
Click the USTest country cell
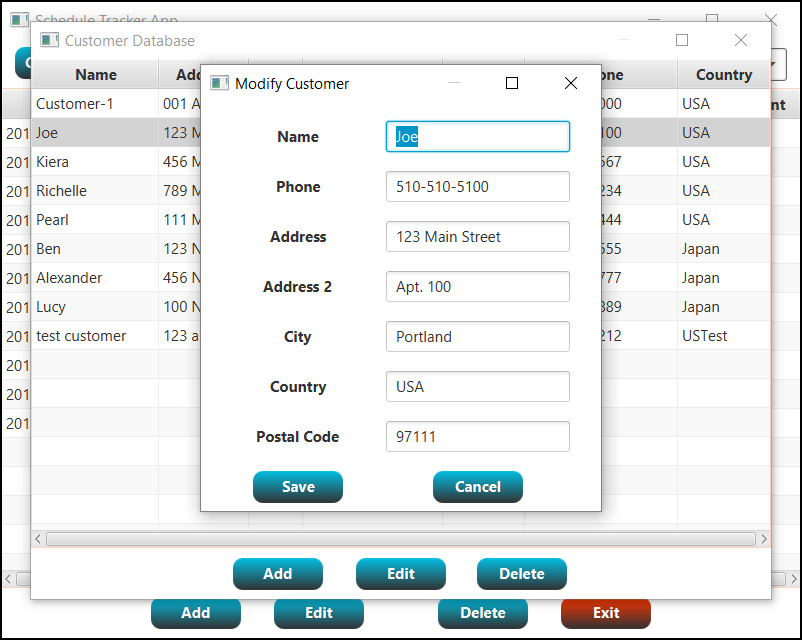pyautogui.click(x=724, y=336)
